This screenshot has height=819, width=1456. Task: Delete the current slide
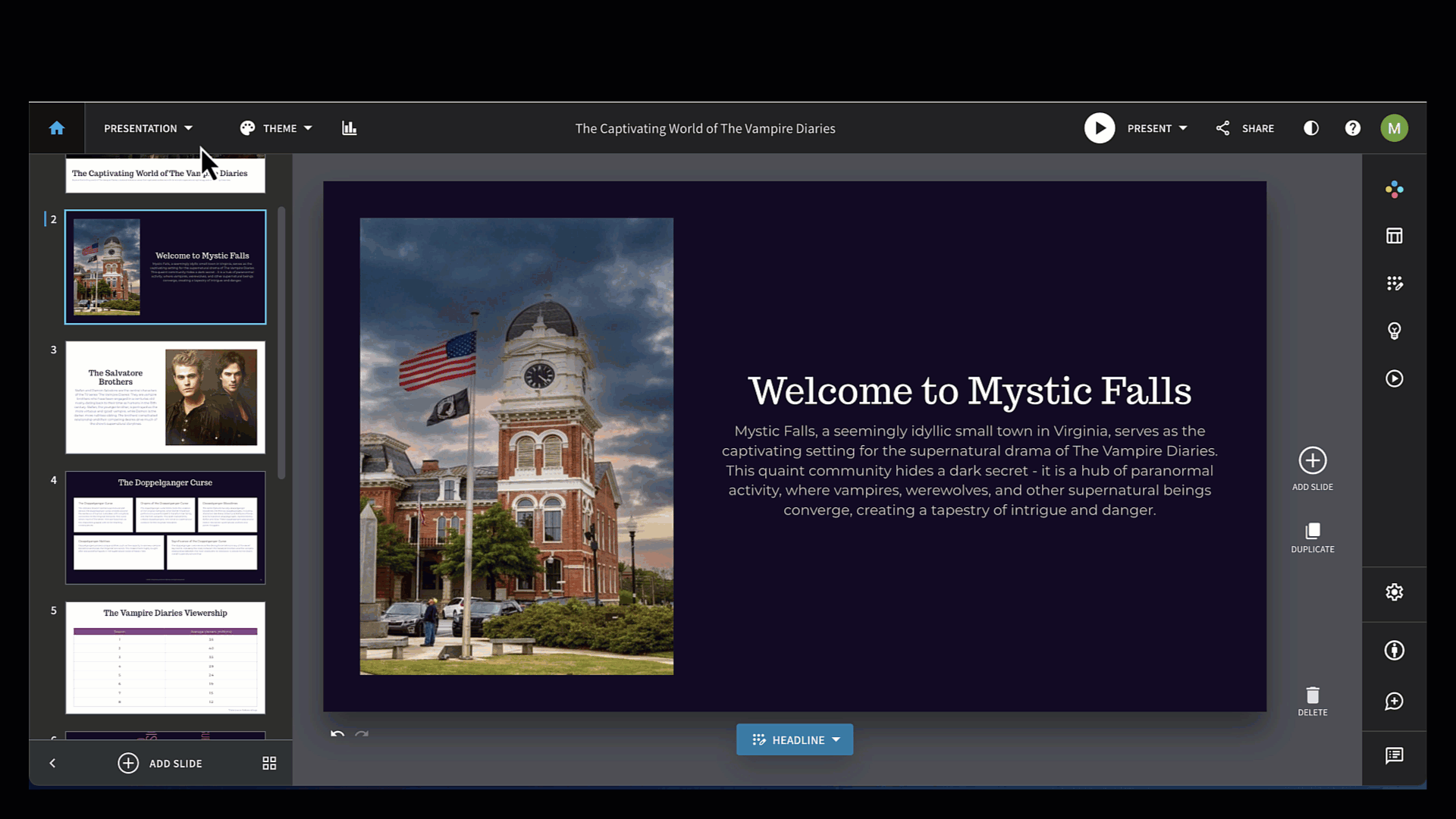pos(1313,701)
